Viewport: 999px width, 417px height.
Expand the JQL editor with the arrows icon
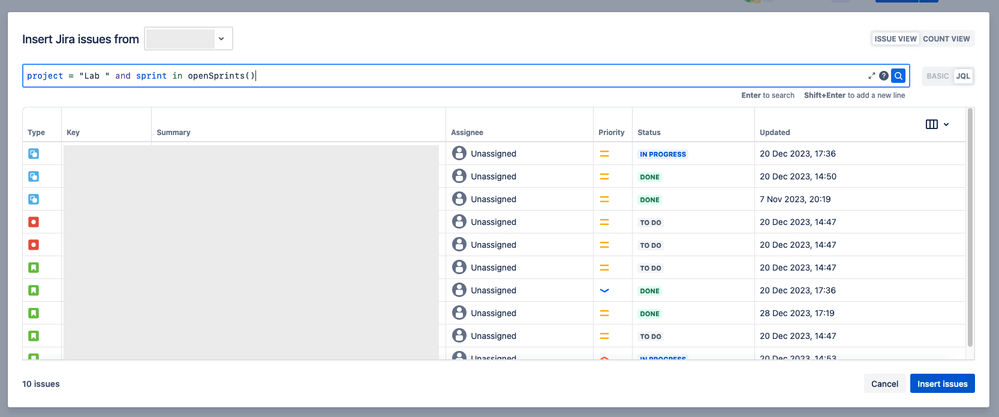(x=872, y=76)
